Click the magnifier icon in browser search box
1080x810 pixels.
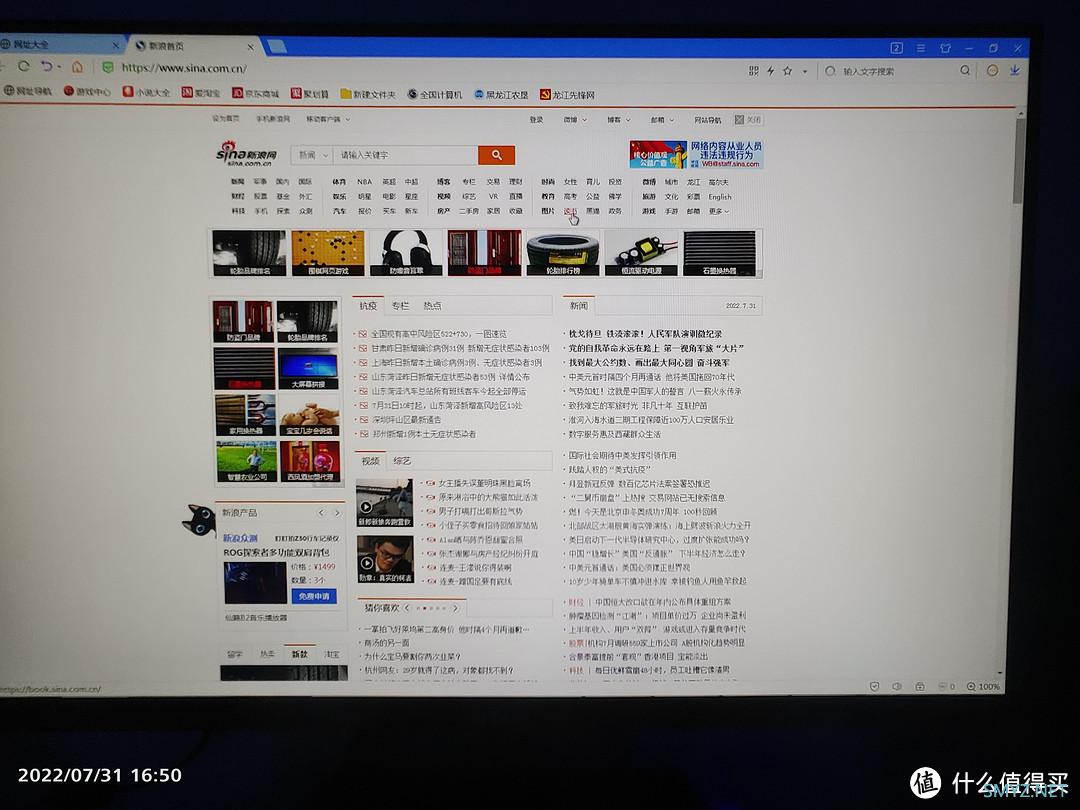tap(965, 70)
